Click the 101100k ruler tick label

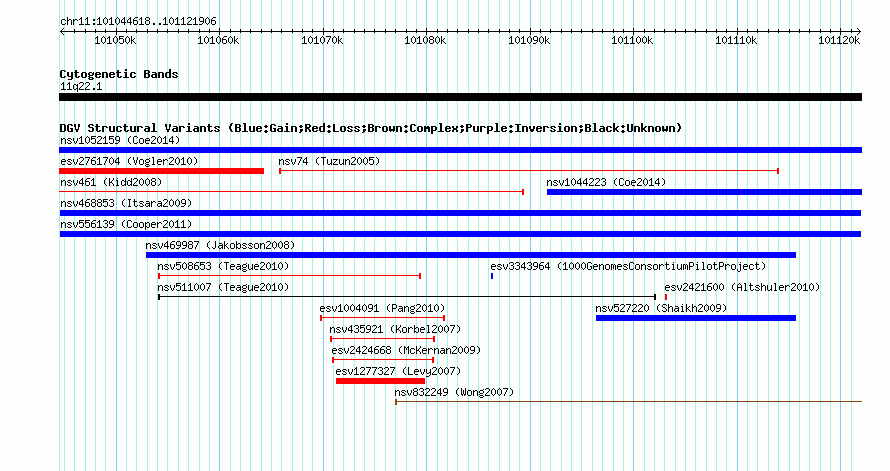coord(632,40)
